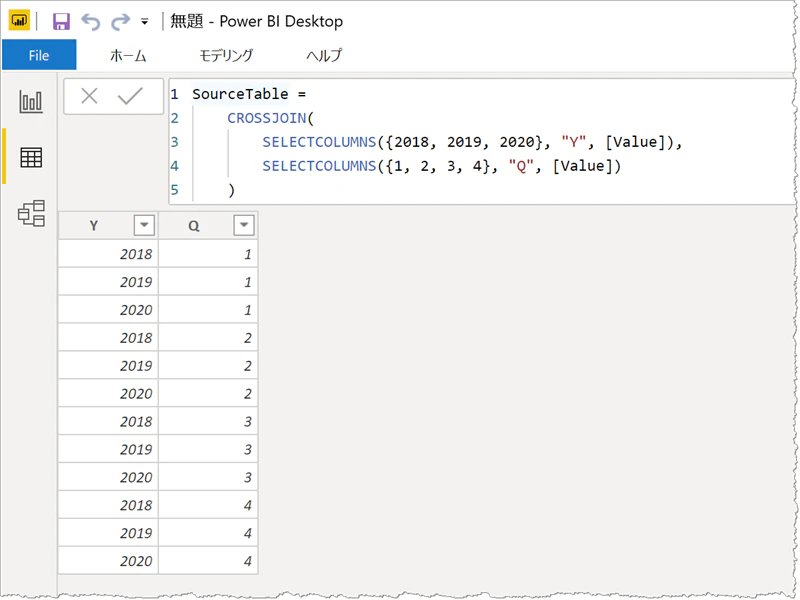Switch to Data view table icon
Screen dimensions: 800x600
click(31, 157)
